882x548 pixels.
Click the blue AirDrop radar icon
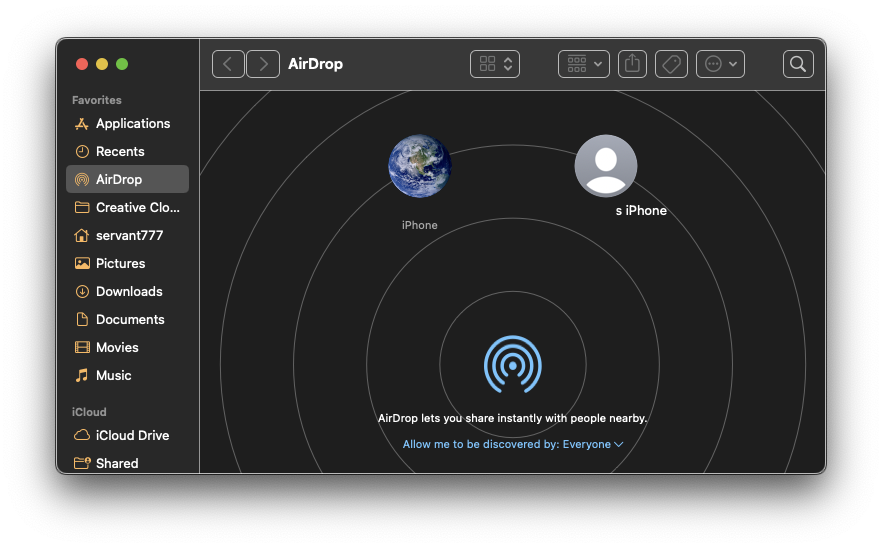(x=512, y=365)
